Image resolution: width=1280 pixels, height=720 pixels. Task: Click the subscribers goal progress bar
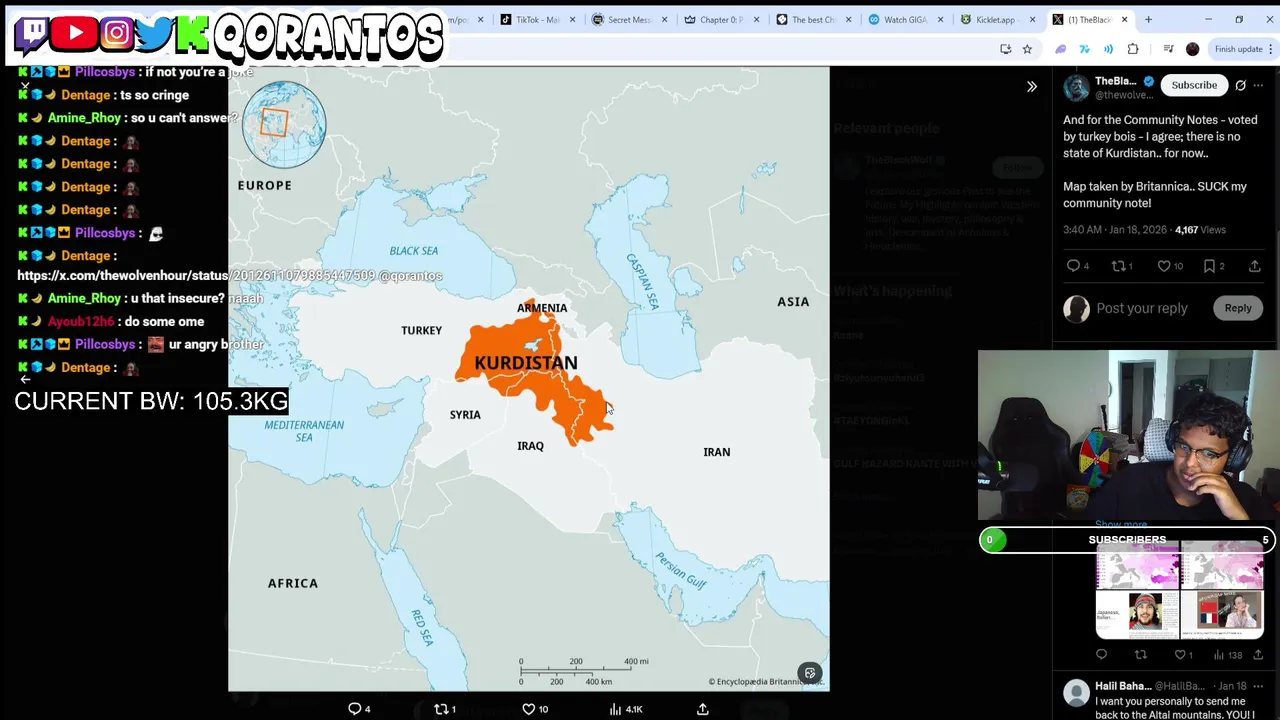click(1127, 540)
